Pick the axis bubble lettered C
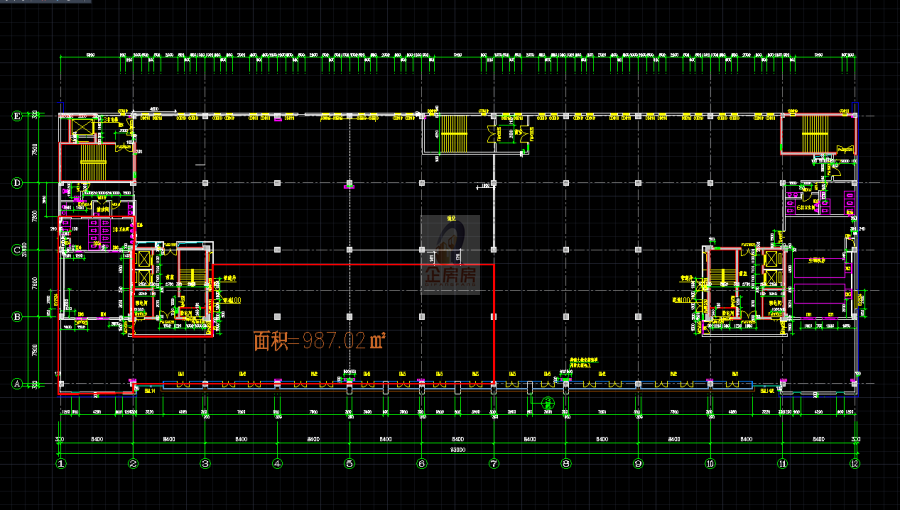900x510 pixels. click(16, 250)
